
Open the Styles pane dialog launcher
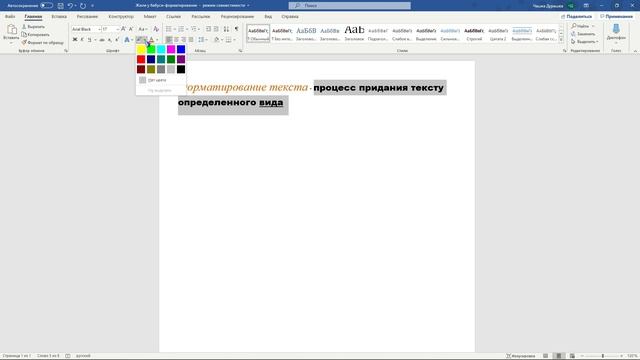pos(564,51)
